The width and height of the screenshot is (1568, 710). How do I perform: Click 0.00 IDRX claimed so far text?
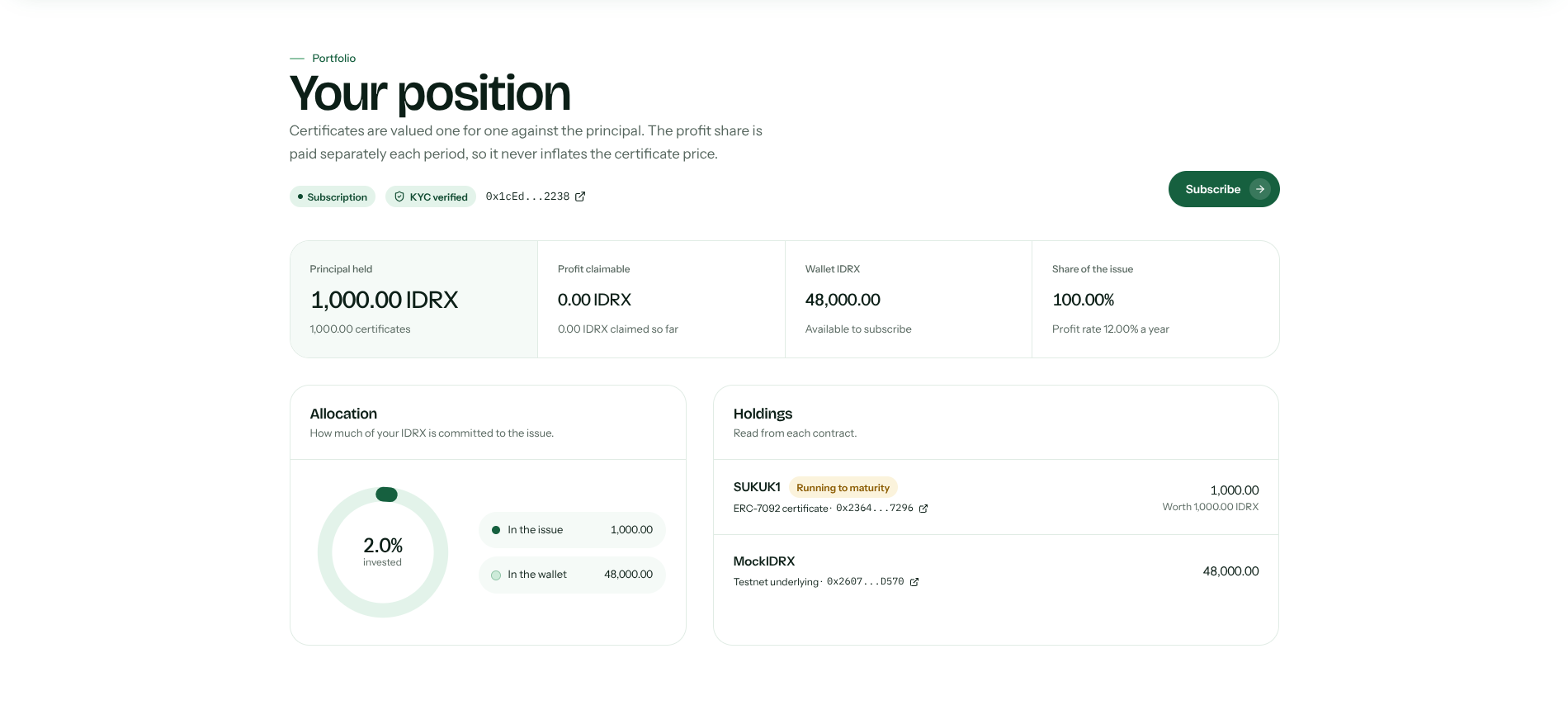click(617, 329)
